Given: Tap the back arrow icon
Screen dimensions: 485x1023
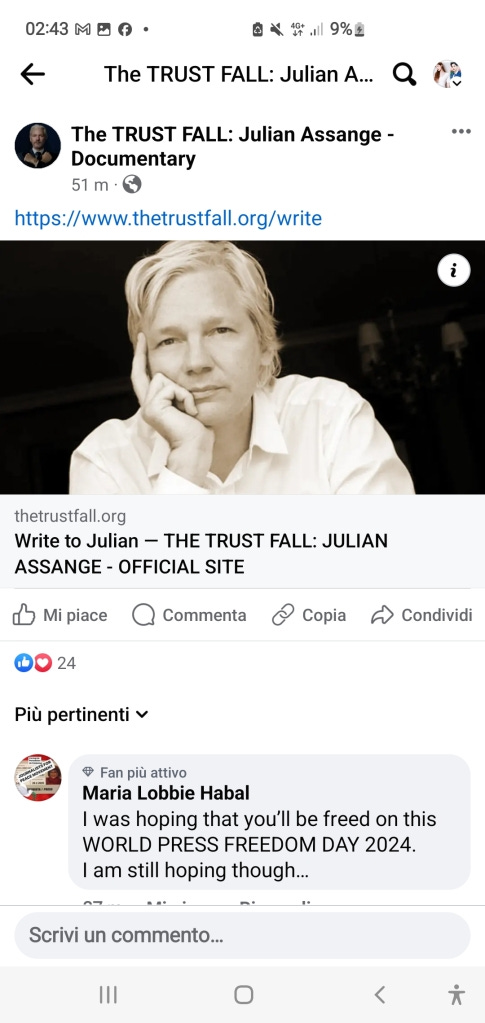Looking at the screenshot, I should pyautogui.click(x=32, y=74).
